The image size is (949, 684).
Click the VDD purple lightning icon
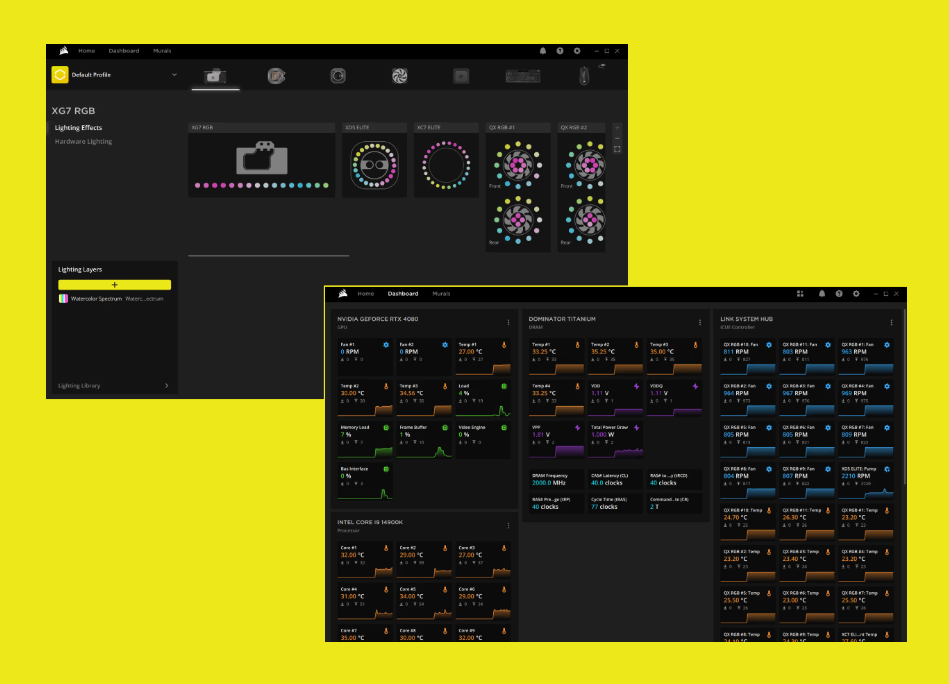[x=636, y=386]
